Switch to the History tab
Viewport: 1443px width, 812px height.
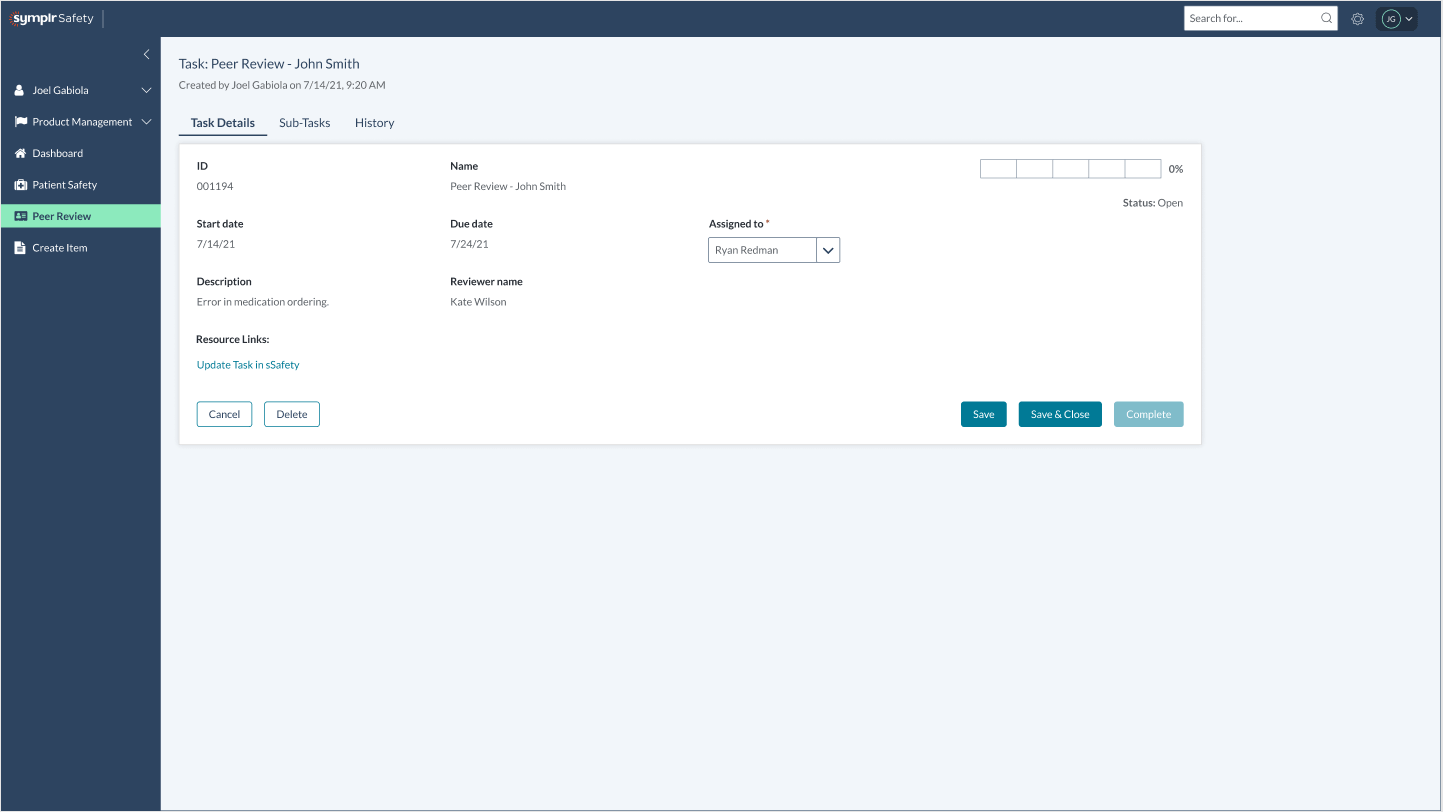[375, 123]
